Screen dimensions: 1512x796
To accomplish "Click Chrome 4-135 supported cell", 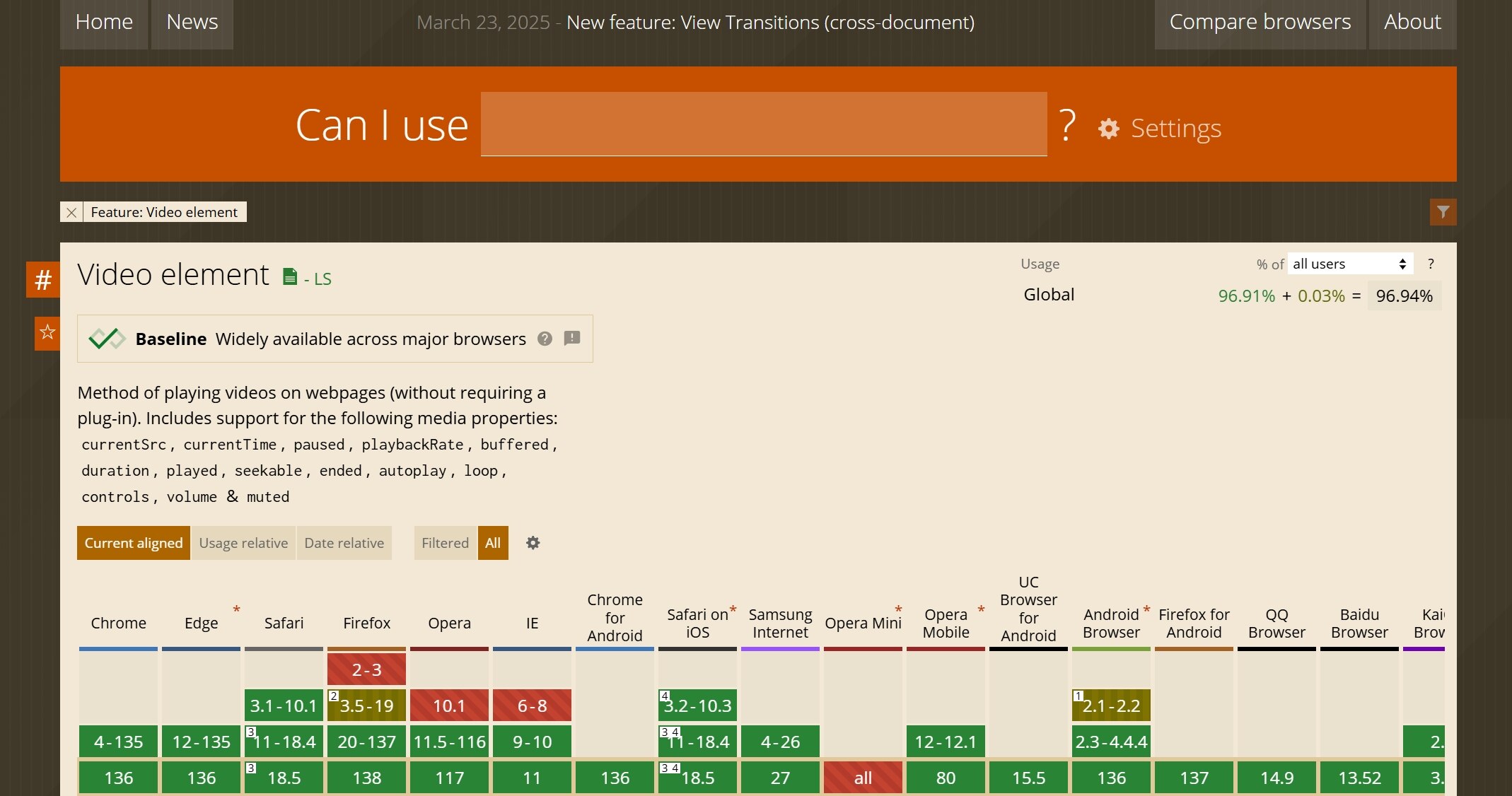I will click(119, 742).
